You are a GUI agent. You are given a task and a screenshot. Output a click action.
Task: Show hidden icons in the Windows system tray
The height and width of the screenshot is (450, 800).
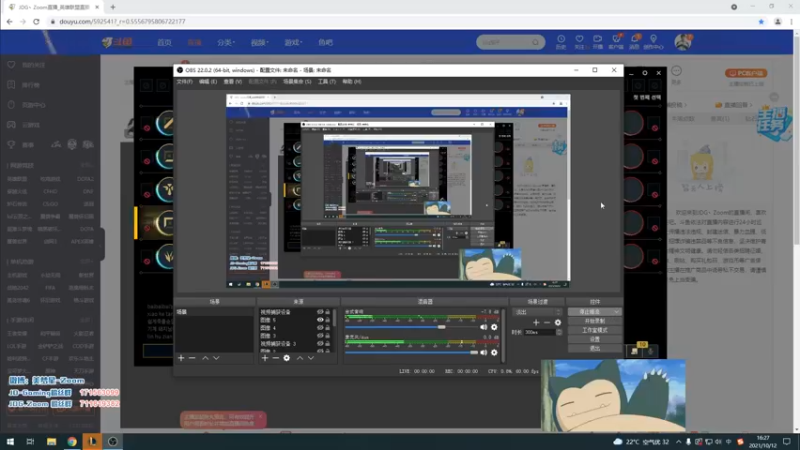pos(678,441)
